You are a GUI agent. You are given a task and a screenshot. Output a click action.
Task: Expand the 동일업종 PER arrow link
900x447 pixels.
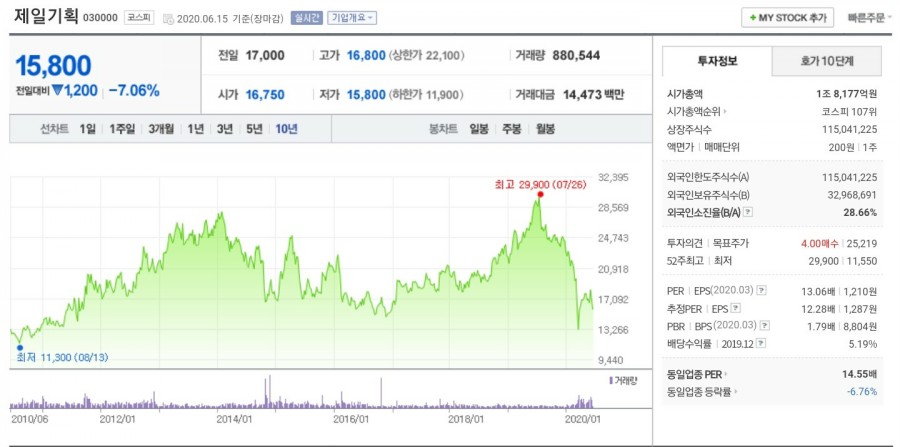coord(726,374)
